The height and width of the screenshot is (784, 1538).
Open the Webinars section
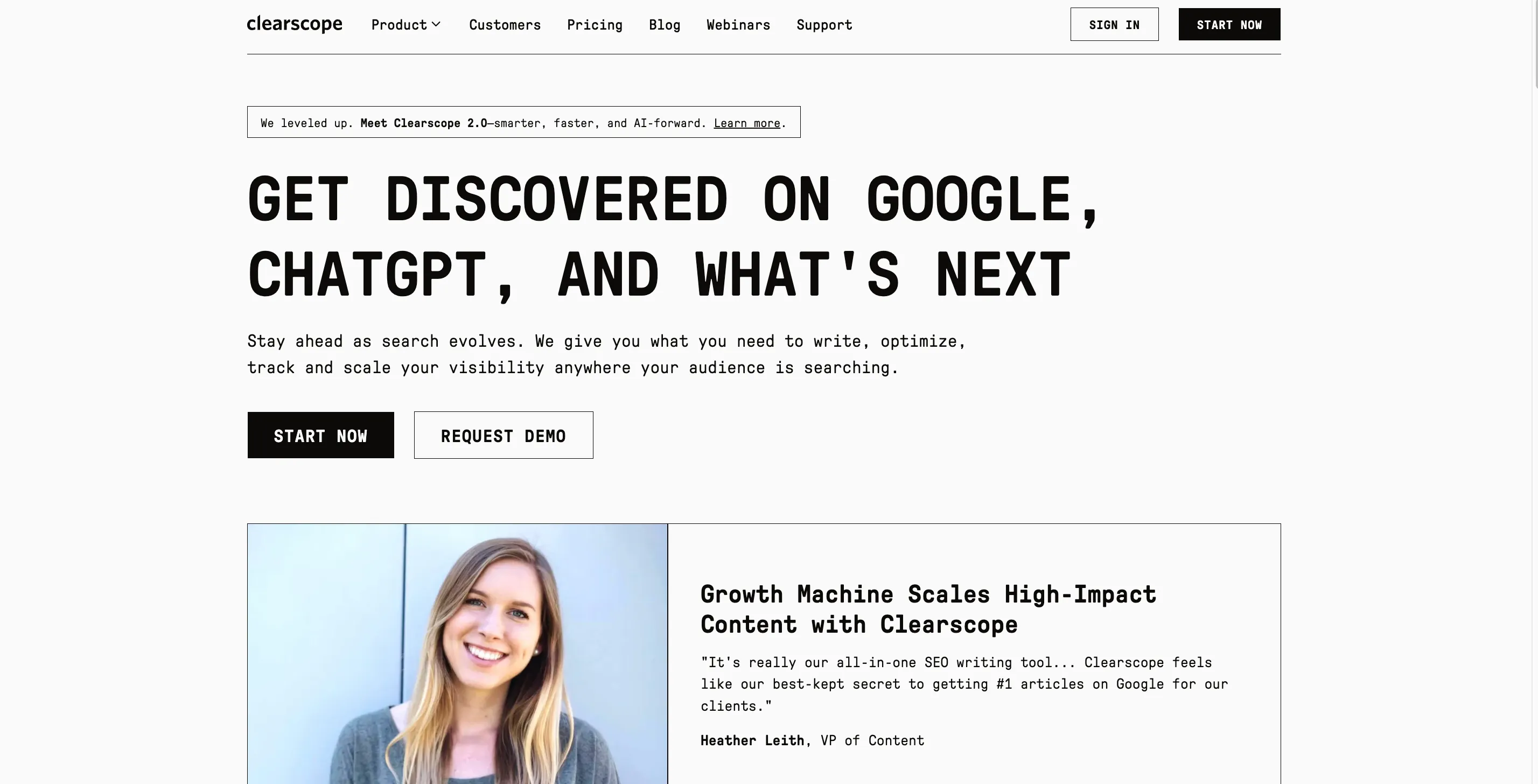738,25
